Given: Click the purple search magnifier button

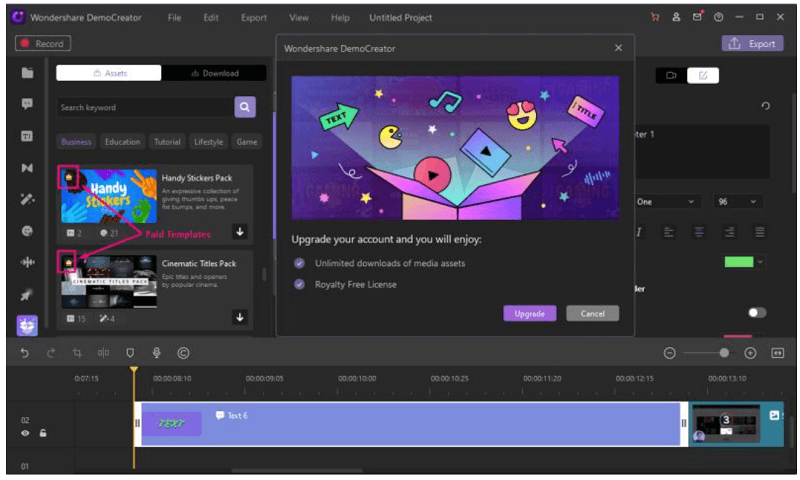Looking at the screenshot, I should (245, 107).
